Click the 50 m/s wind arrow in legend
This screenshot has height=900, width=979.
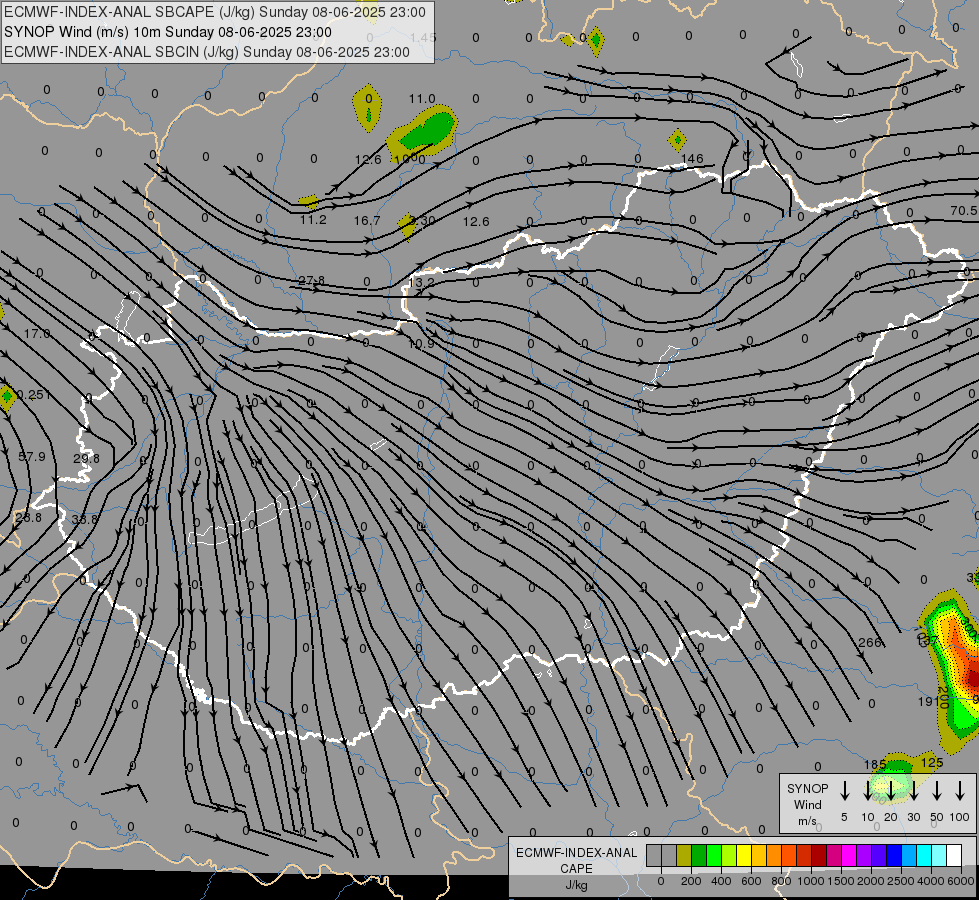[x=937, y=790]
